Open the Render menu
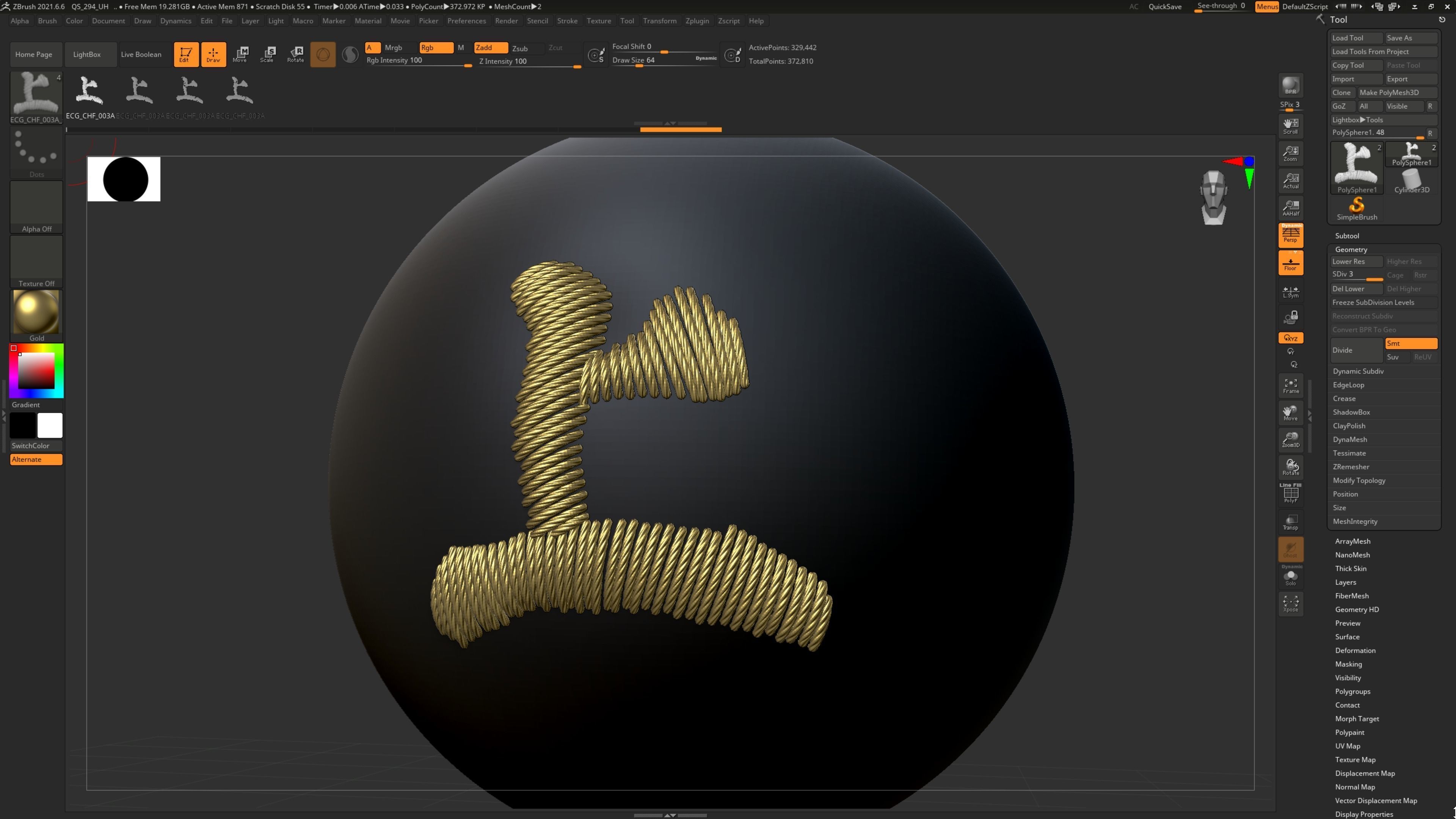The image size is (1456, 819). (506, 21)
